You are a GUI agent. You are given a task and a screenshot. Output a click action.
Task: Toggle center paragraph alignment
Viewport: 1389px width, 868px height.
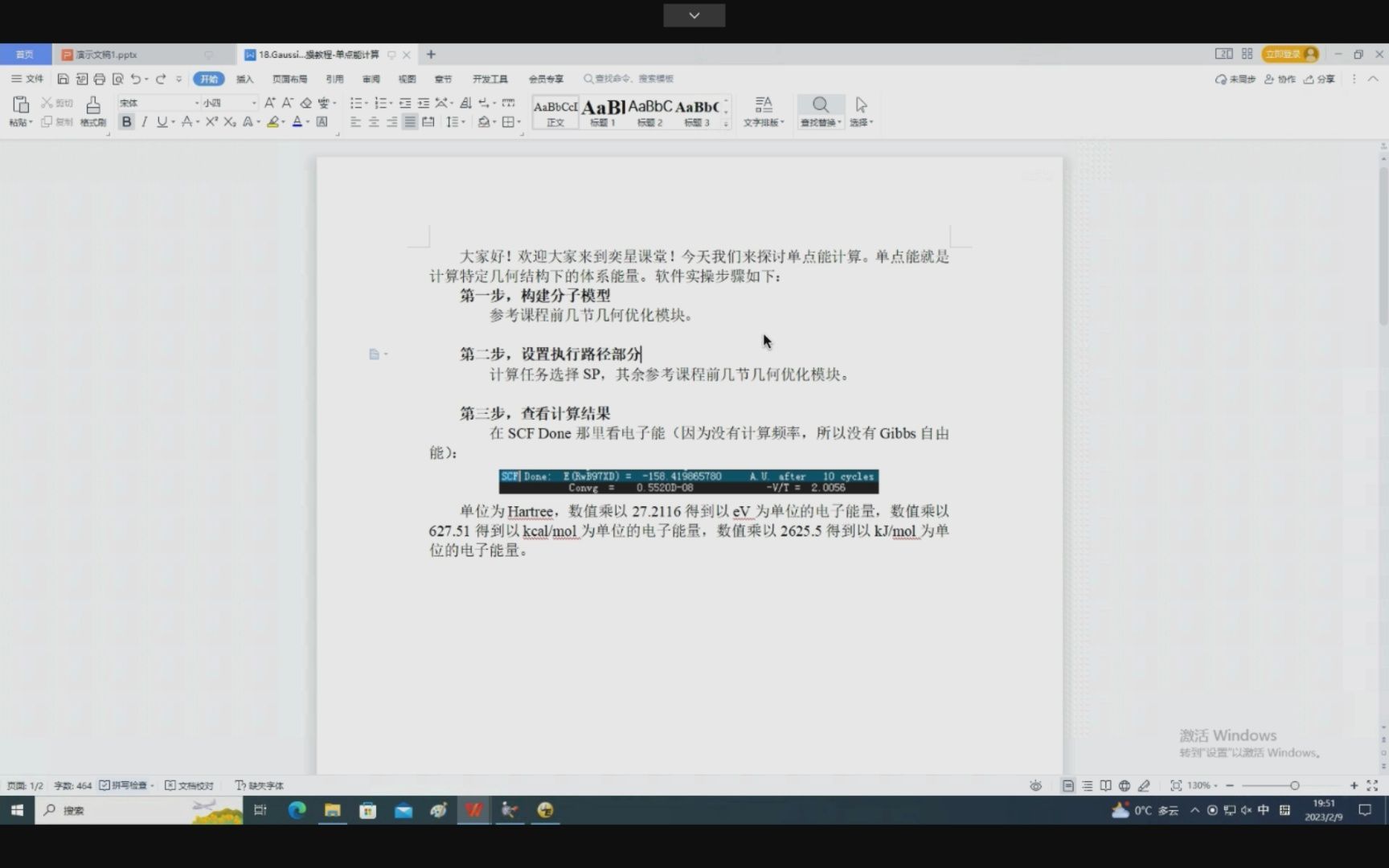click(373, 121)
